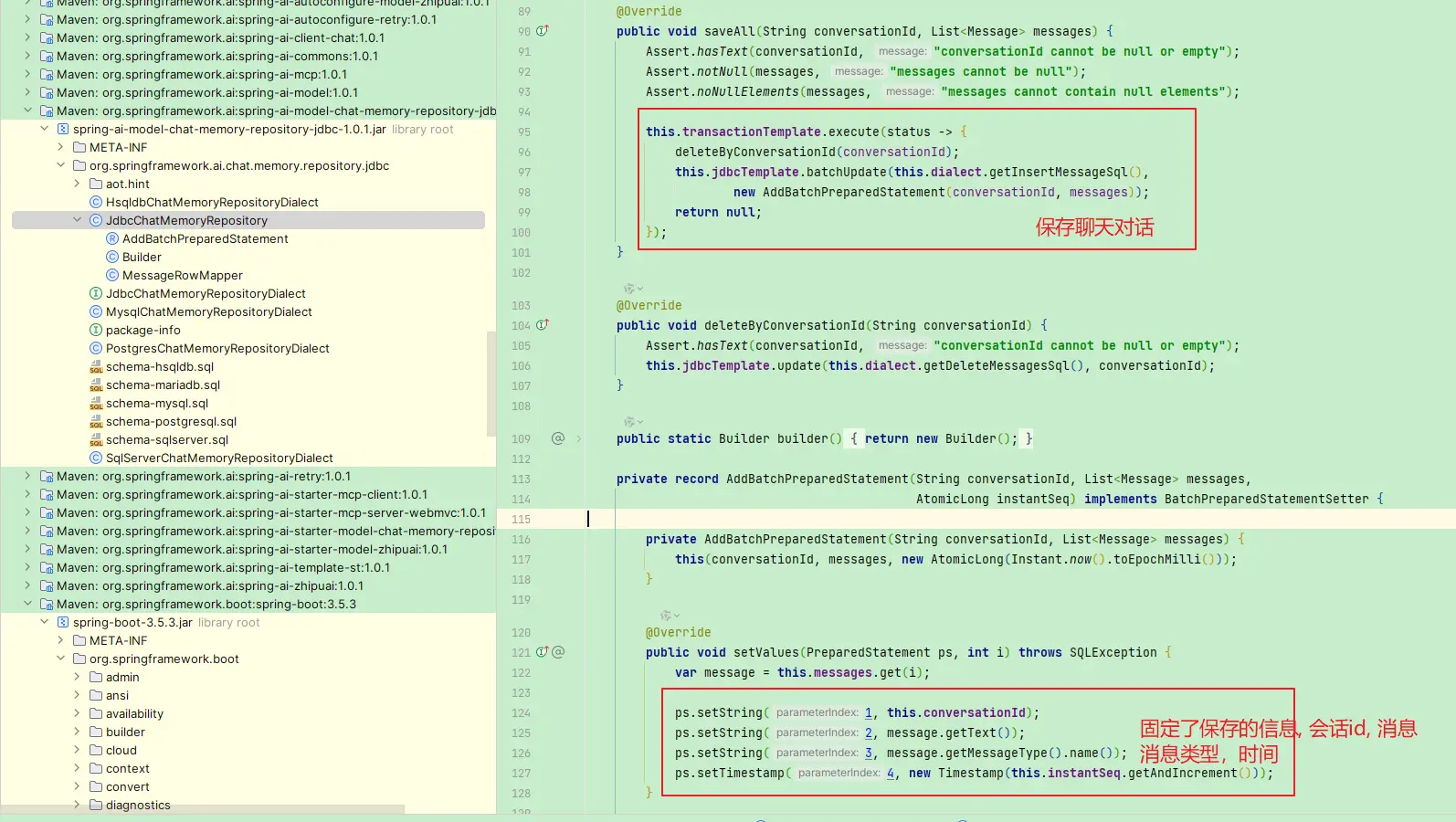The width and height of the screenshot is (1456, 822).
Task: Collapse the JdbcChatMemoryRepository class node
Action: click(x=78, y=220)
